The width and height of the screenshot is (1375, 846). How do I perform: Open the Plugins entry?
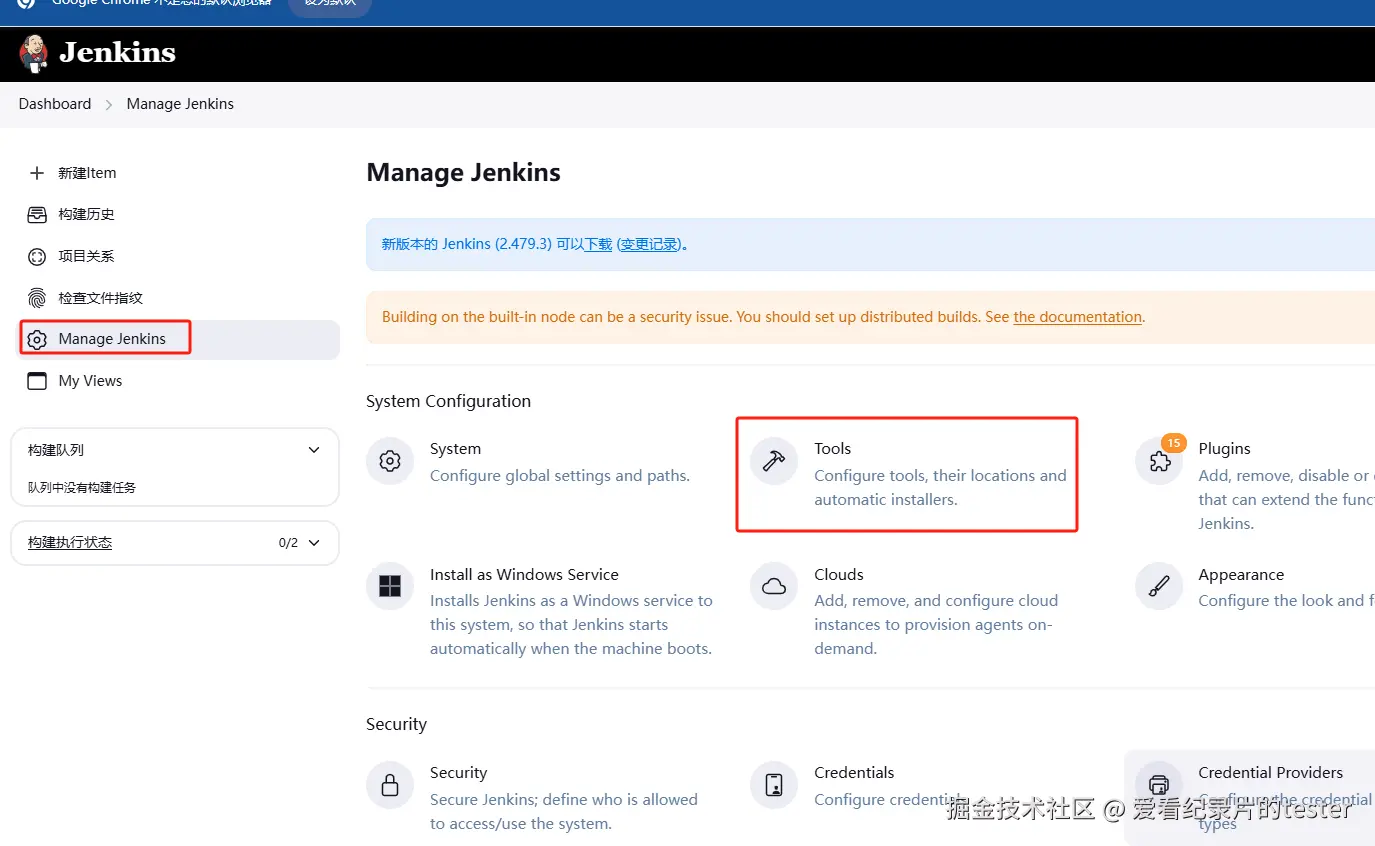tap(1224, 449)
